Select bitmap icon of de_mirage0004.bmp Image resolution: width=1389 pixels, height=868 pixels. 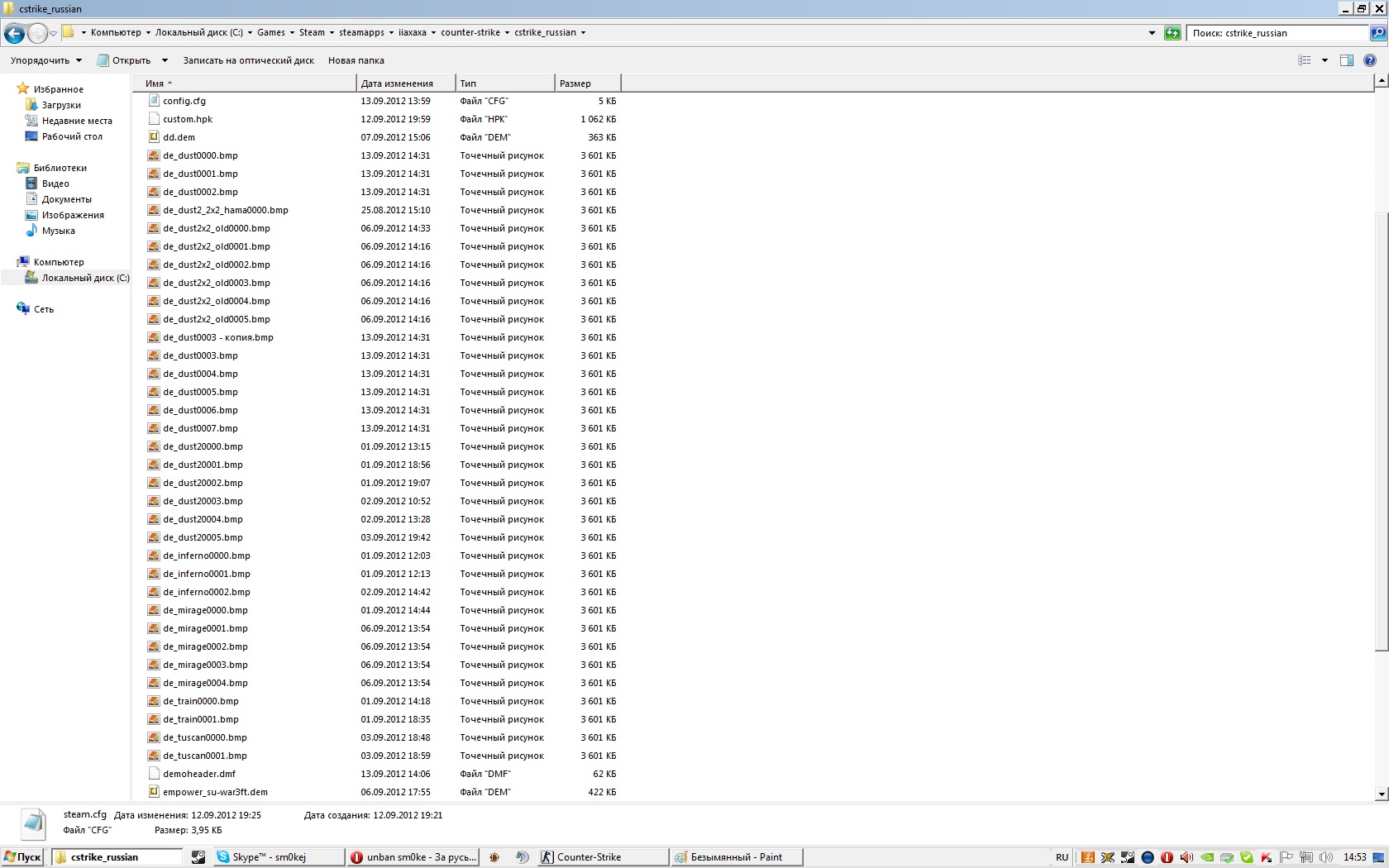[153, 683]
